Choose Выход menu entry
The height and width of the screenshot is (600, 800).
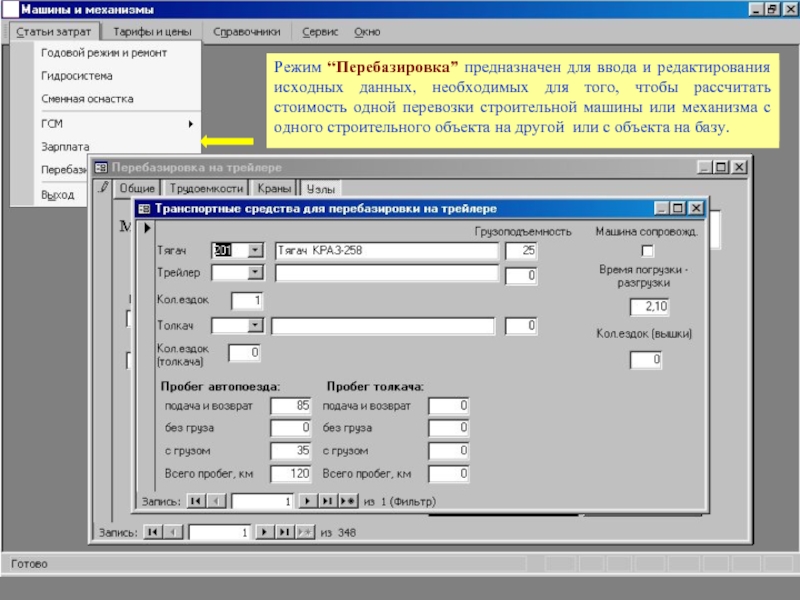[58, 195]
